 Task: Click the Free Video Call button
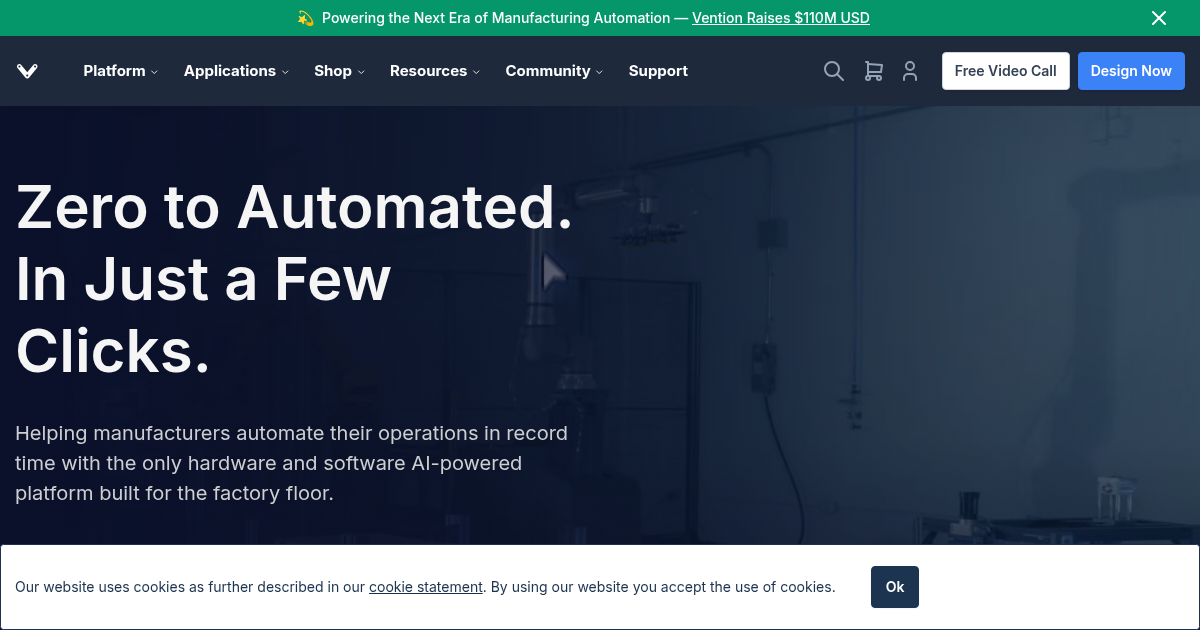[x=1006, y=71]
